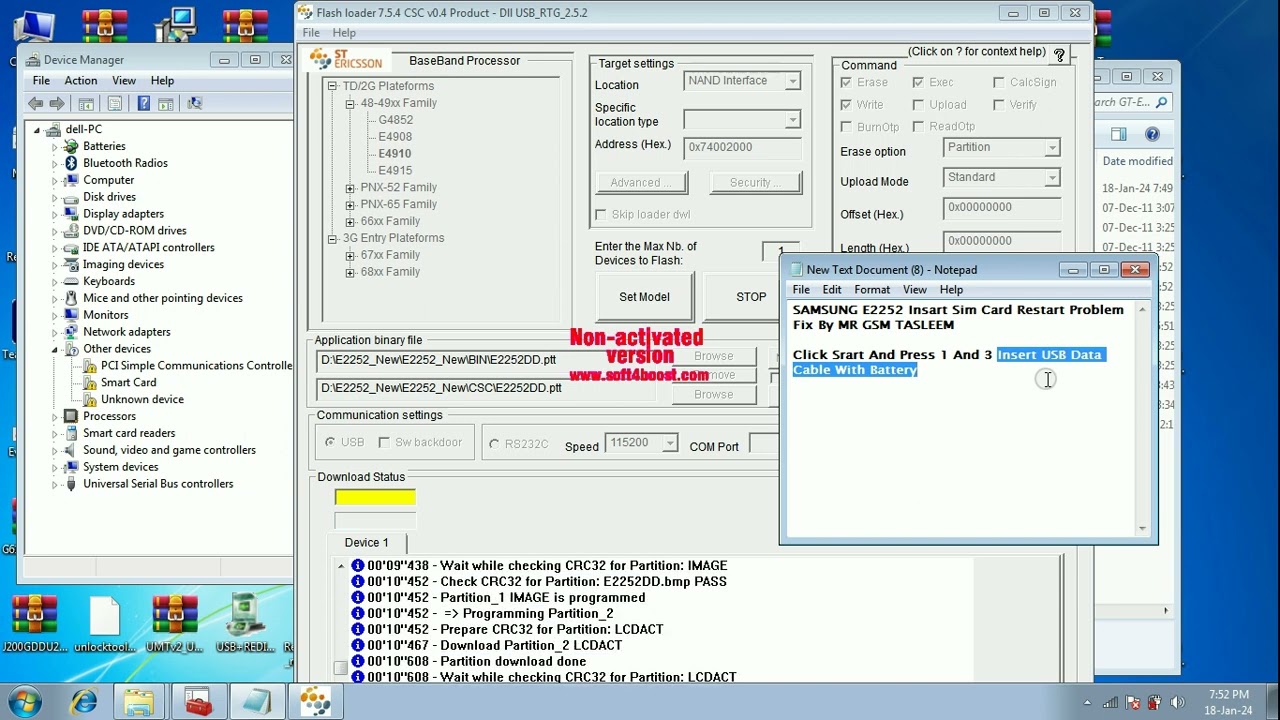Screen dimensions: 1280x720
Task: Select the USB radio button
Action: [x=329, y=442]
